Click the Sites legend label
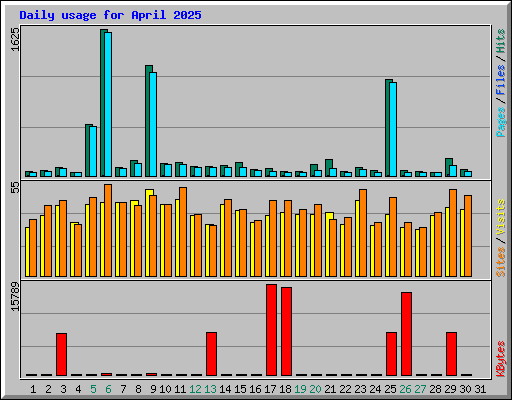This screenshot has width=512, height=400. 501,262
